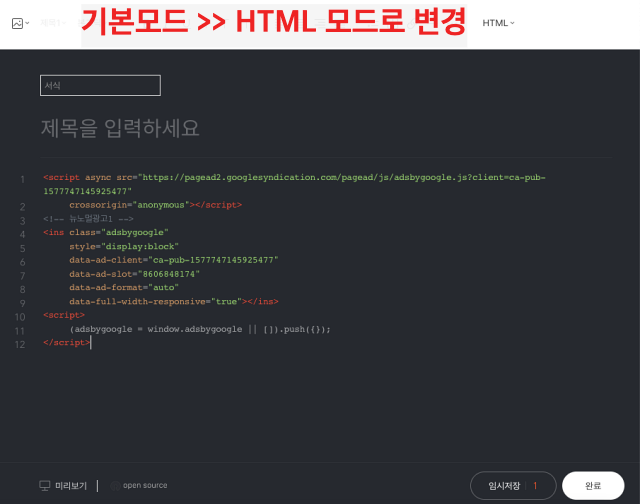Click the adsbygoogle push code line

pos(200,329)
